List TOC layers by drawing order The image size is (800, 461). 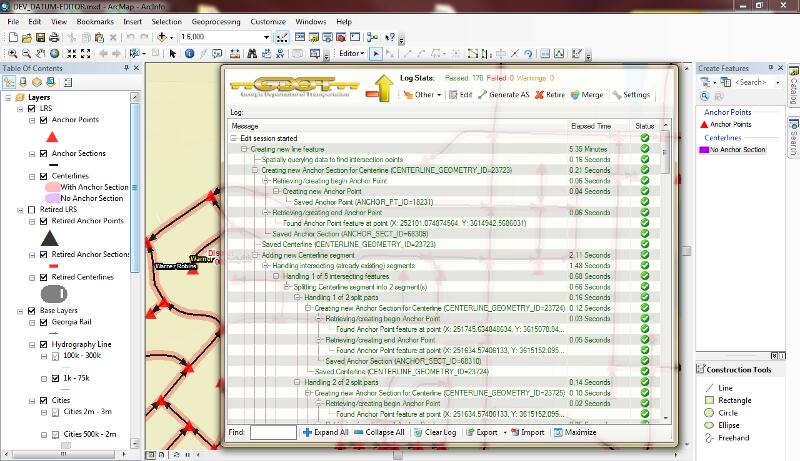coord(9,82)
